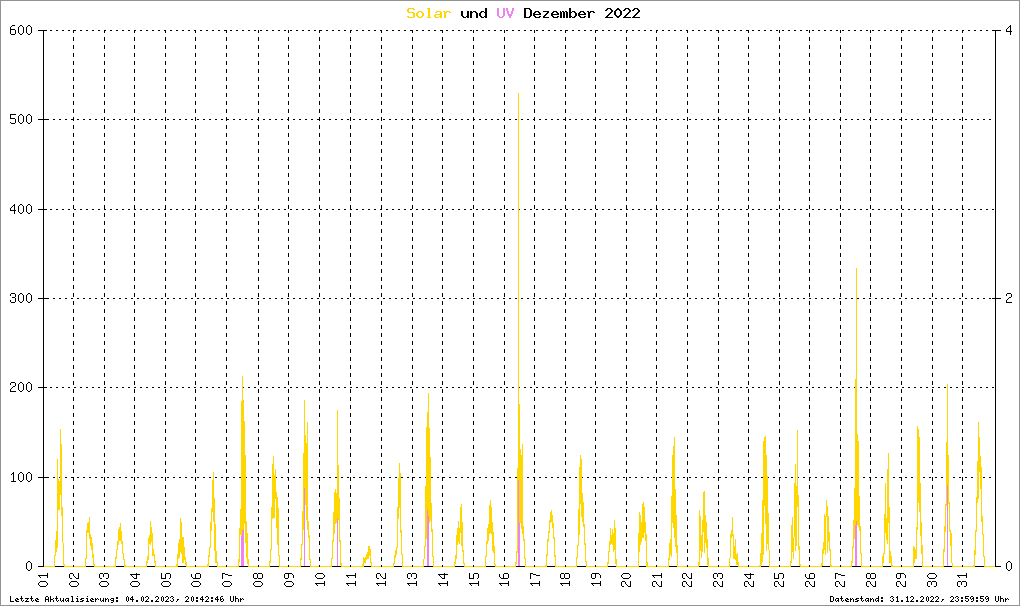The height and width of the screenshot is (606, 1020).
Task: Click the tip of the tallest solar spike
Action: point(518,94)
